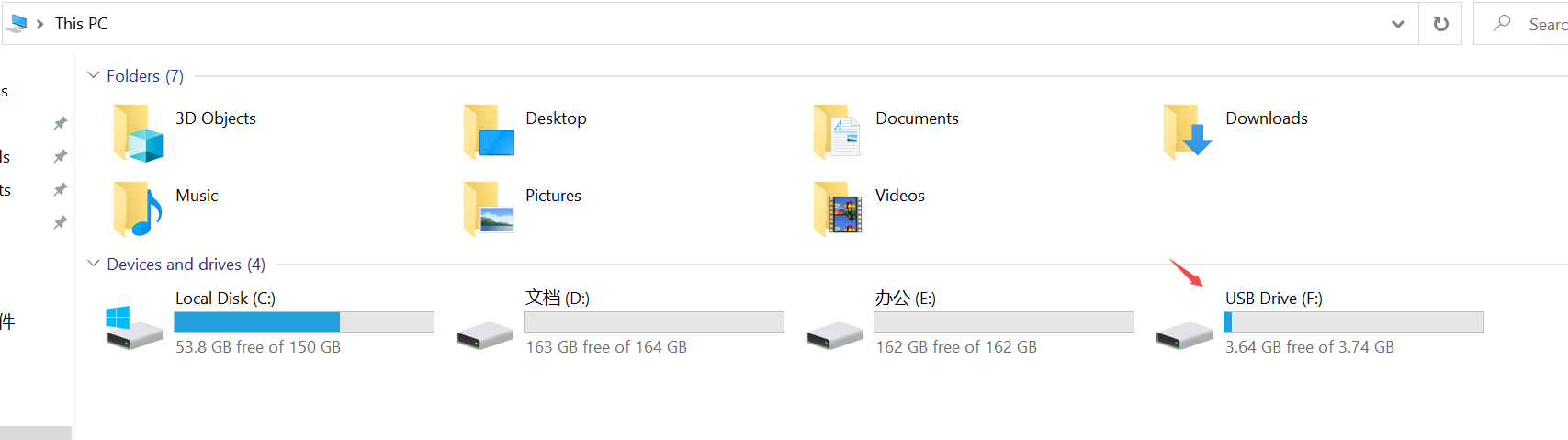The height and width of the screenshot is (440, 1568).
Task: Click the Search box field
Action: (x=1521, y=24)
